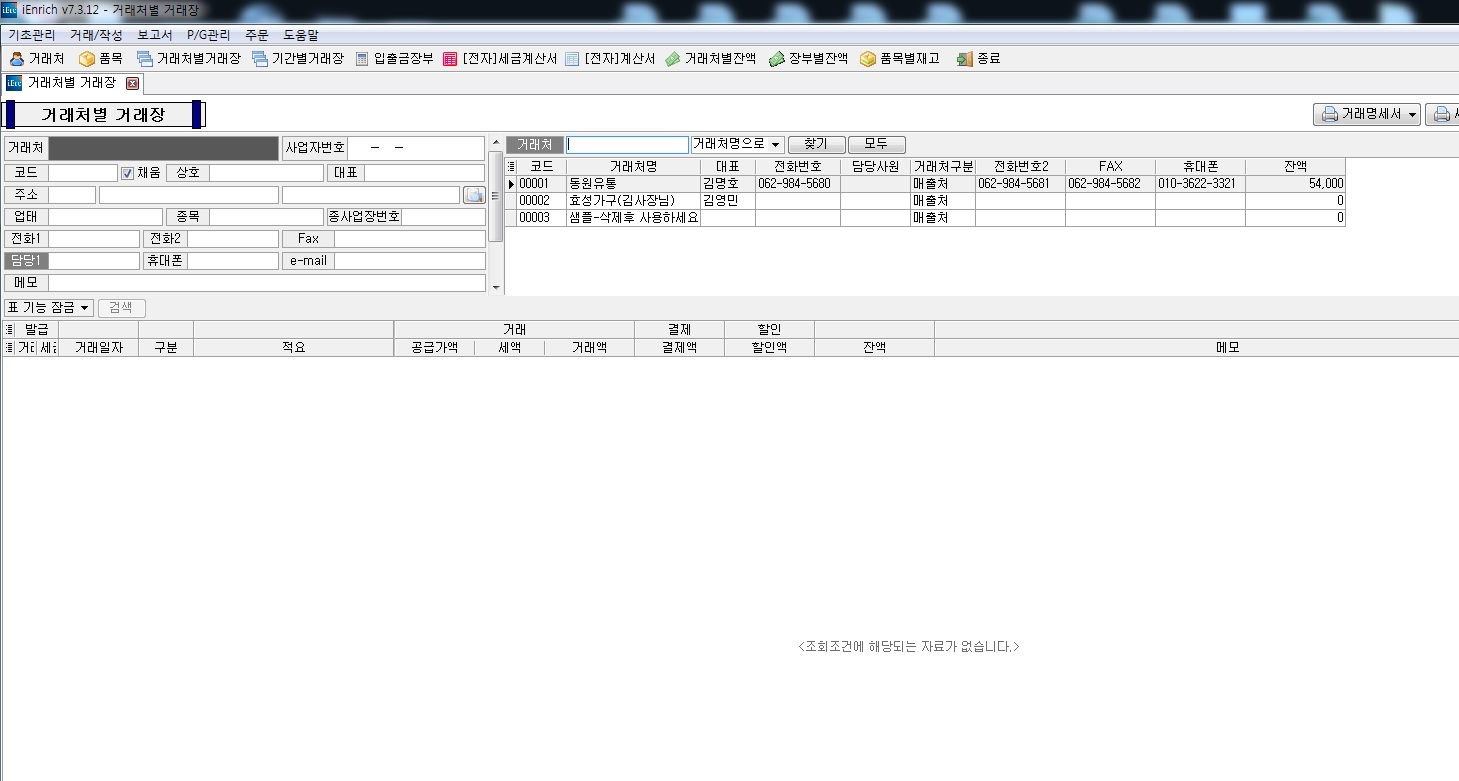Open 기간별거래장 from the toolbar
The height and width of the screenshot is (781, 1459).
(260, 59)
